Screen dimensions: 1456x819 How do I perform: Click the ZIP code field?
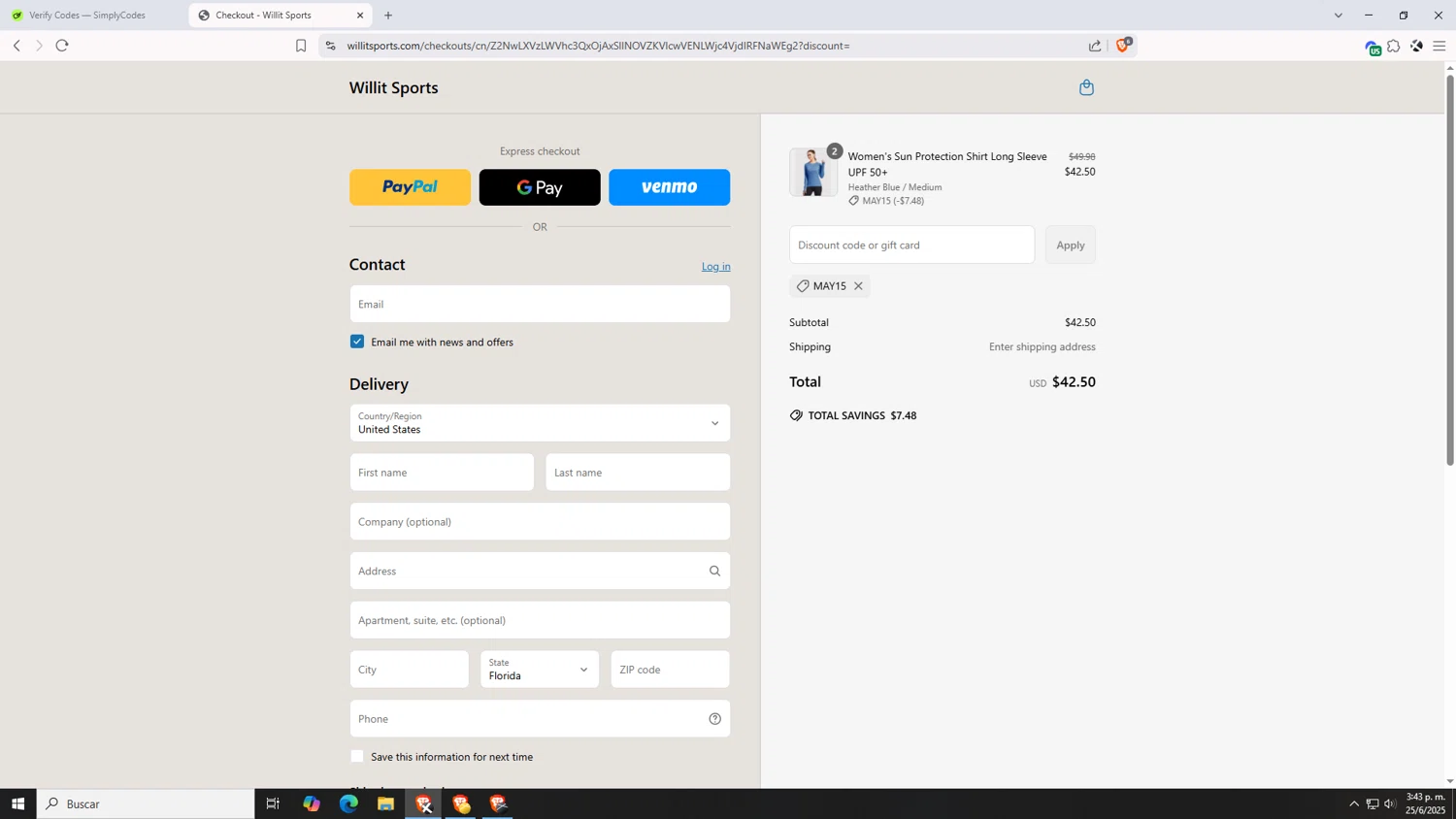coord(670,670)
